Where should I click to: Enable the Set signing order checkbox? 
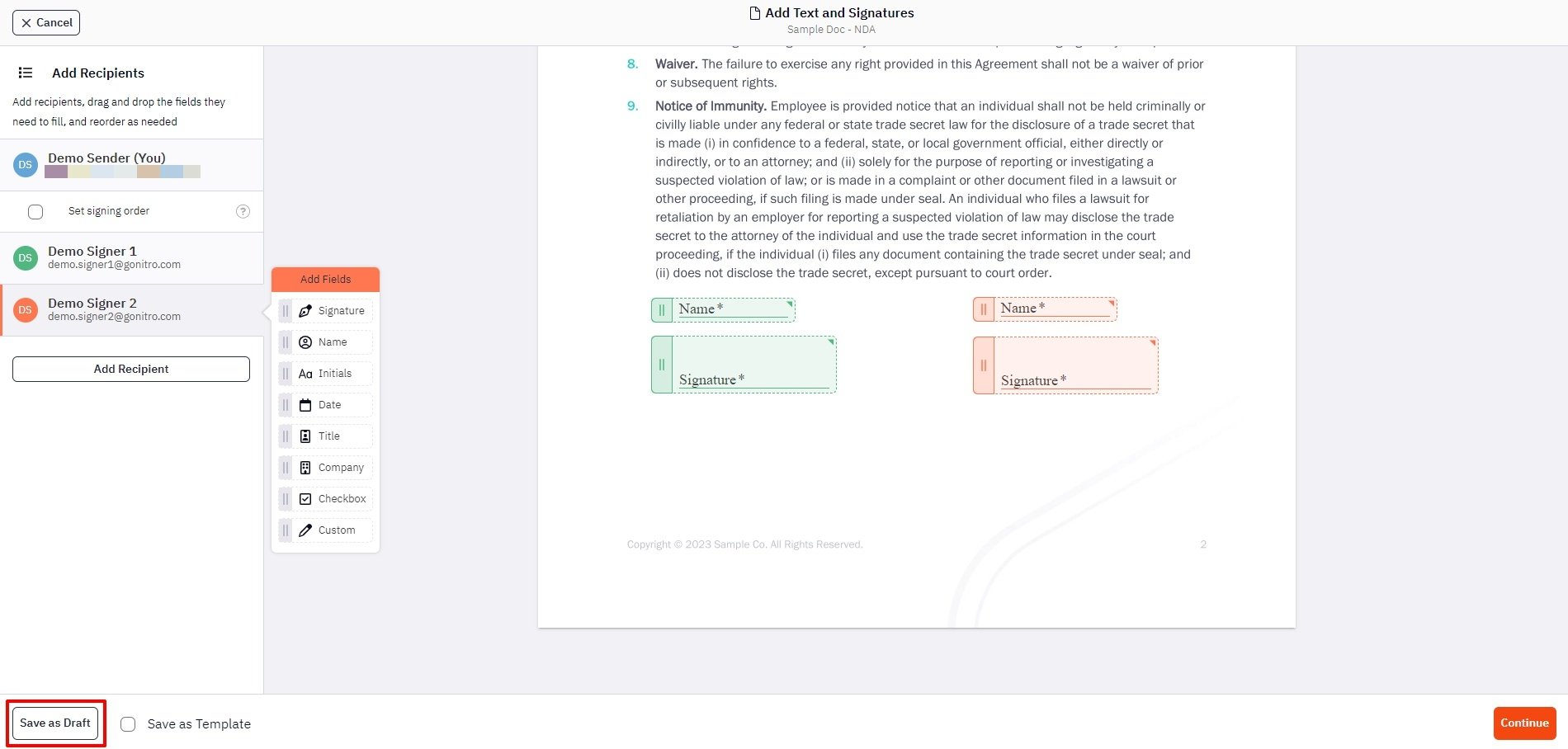click(x=35, y=212)
